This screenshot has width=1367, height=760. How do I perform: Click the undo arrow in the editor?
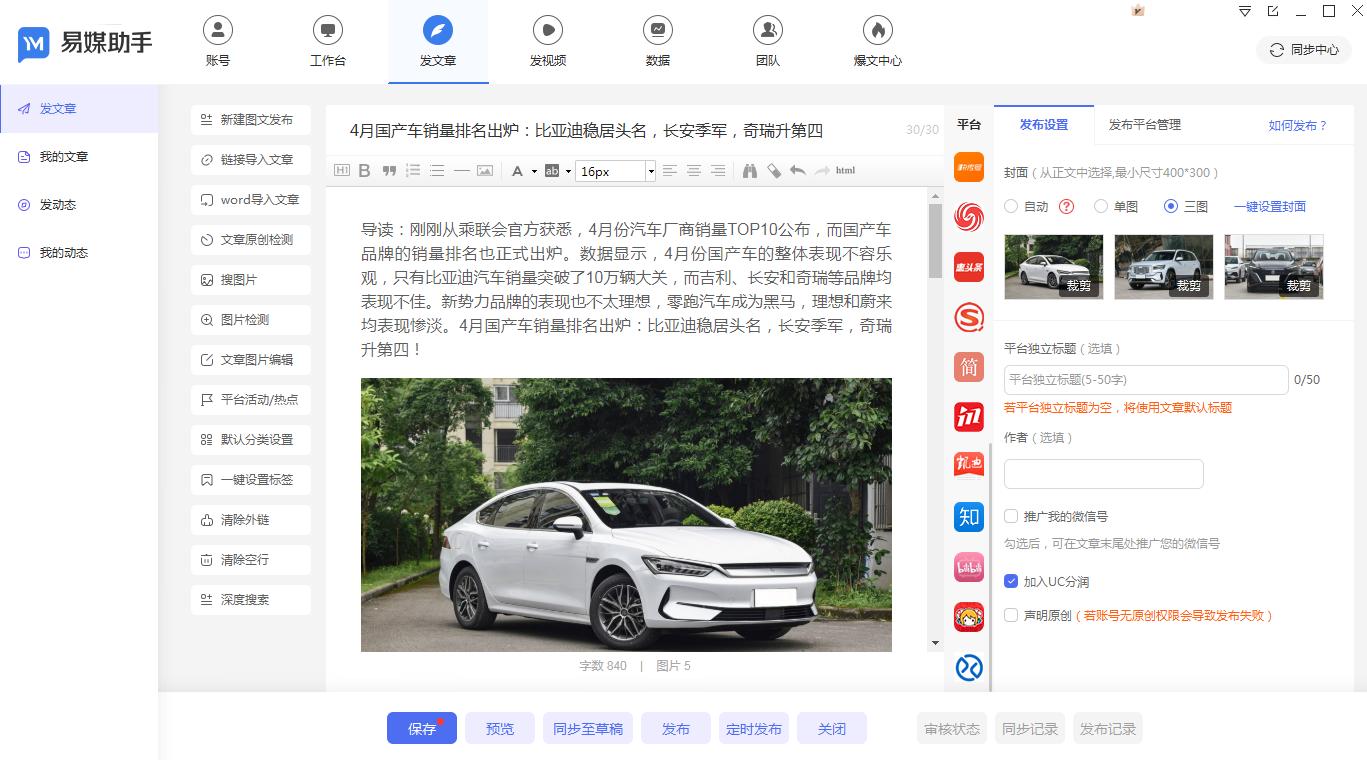pos(798,170)
